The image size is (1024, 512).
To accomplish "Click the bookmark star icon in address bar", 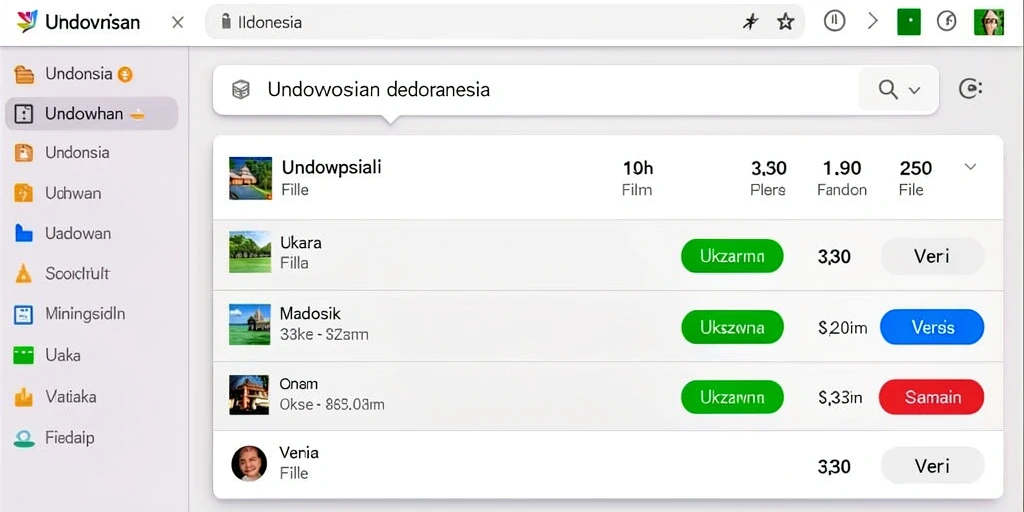I will coord(786,22).
